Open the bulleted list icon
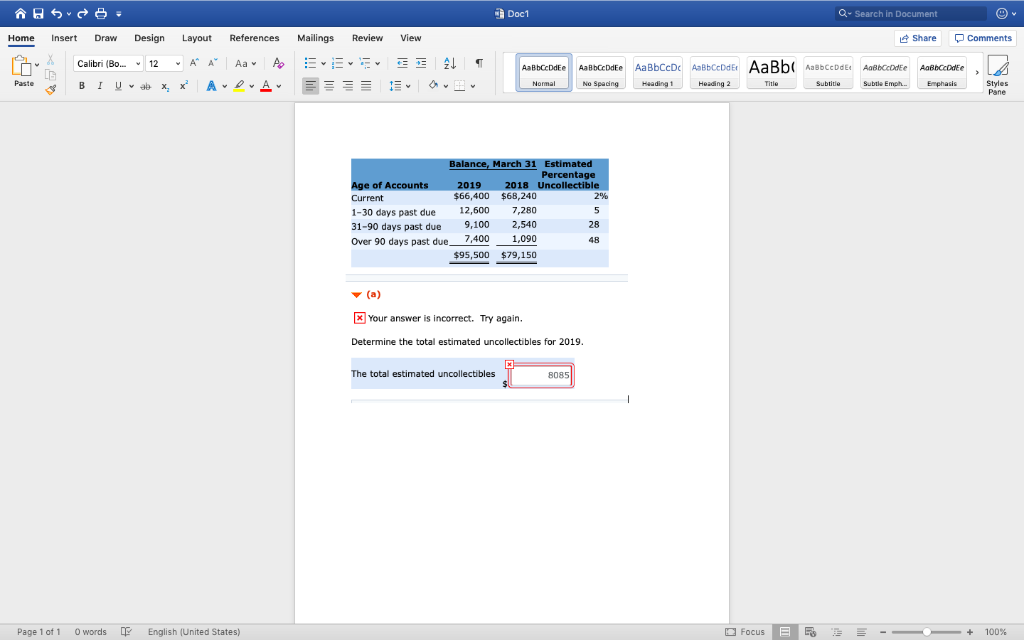Screen dimensions: 1024x640 309,62
